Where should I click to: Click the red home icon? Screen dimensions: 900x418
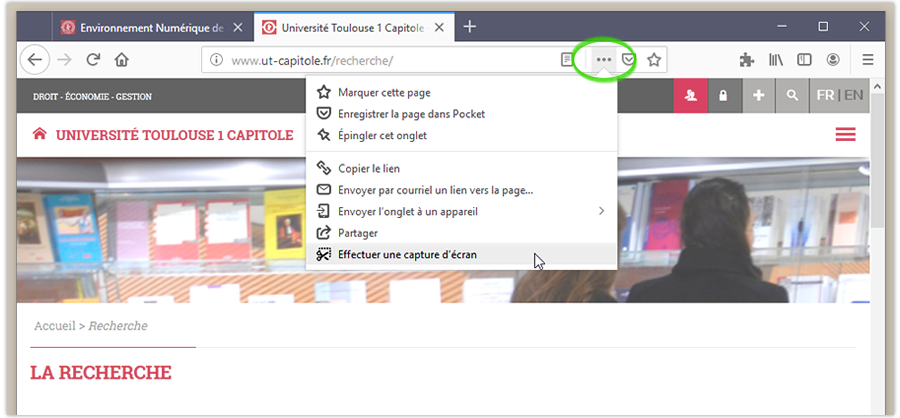pyautogui.click(x=40, y=134)
